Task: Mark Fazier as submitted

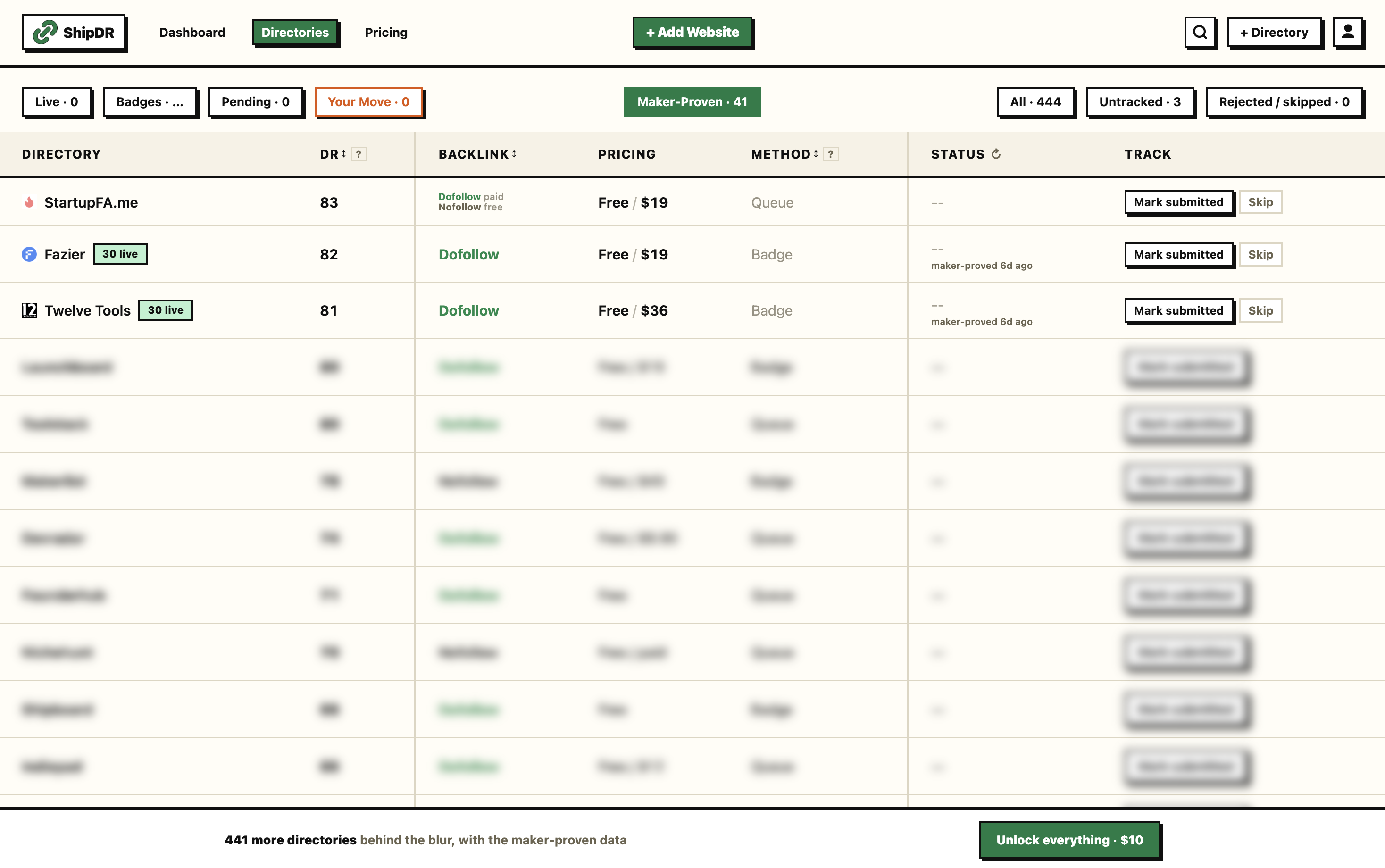Action: click(x=1178, y=254)
